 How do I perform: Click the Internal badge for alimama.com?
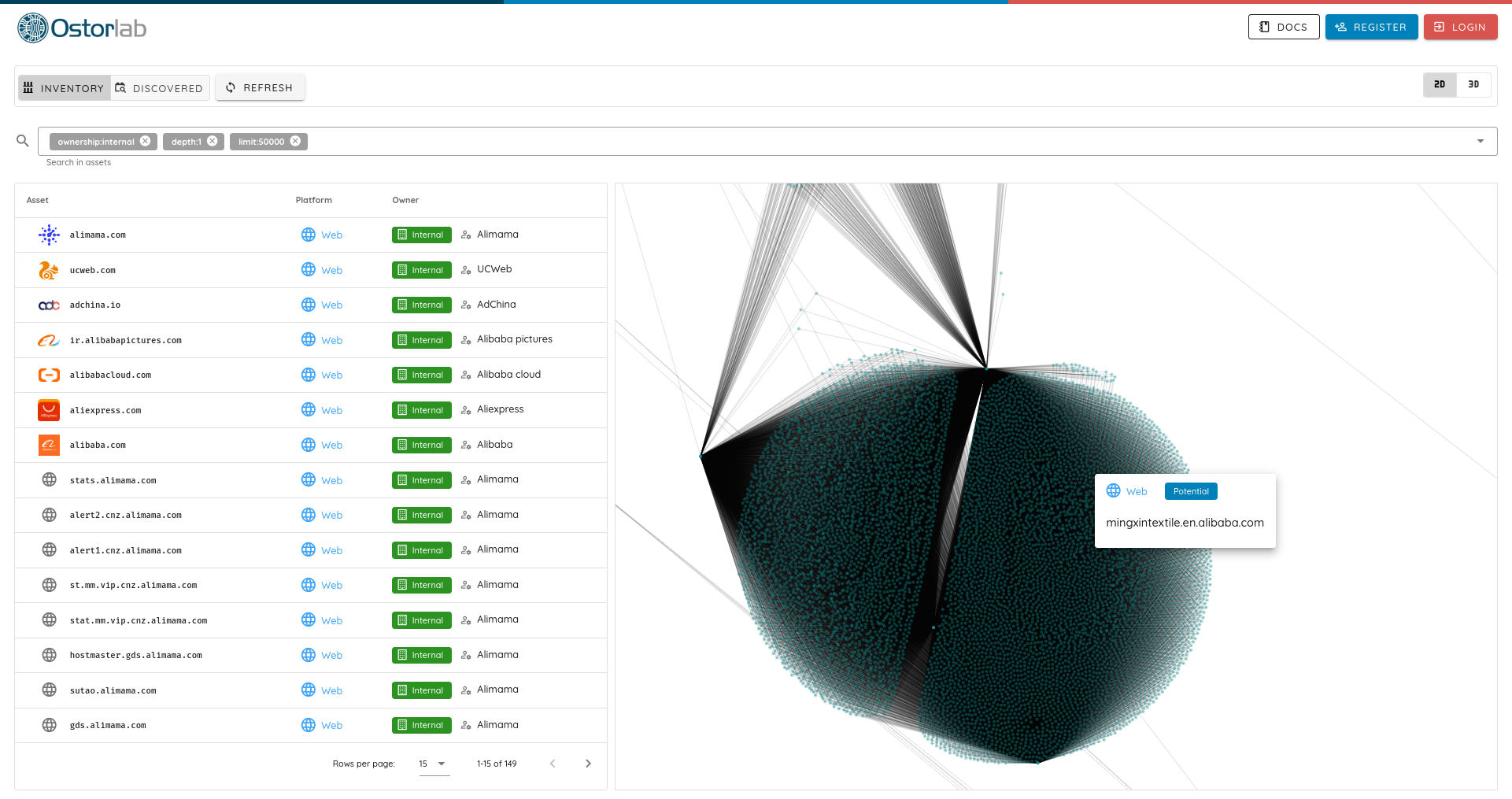pyautogui.click(x=421, y=235)
